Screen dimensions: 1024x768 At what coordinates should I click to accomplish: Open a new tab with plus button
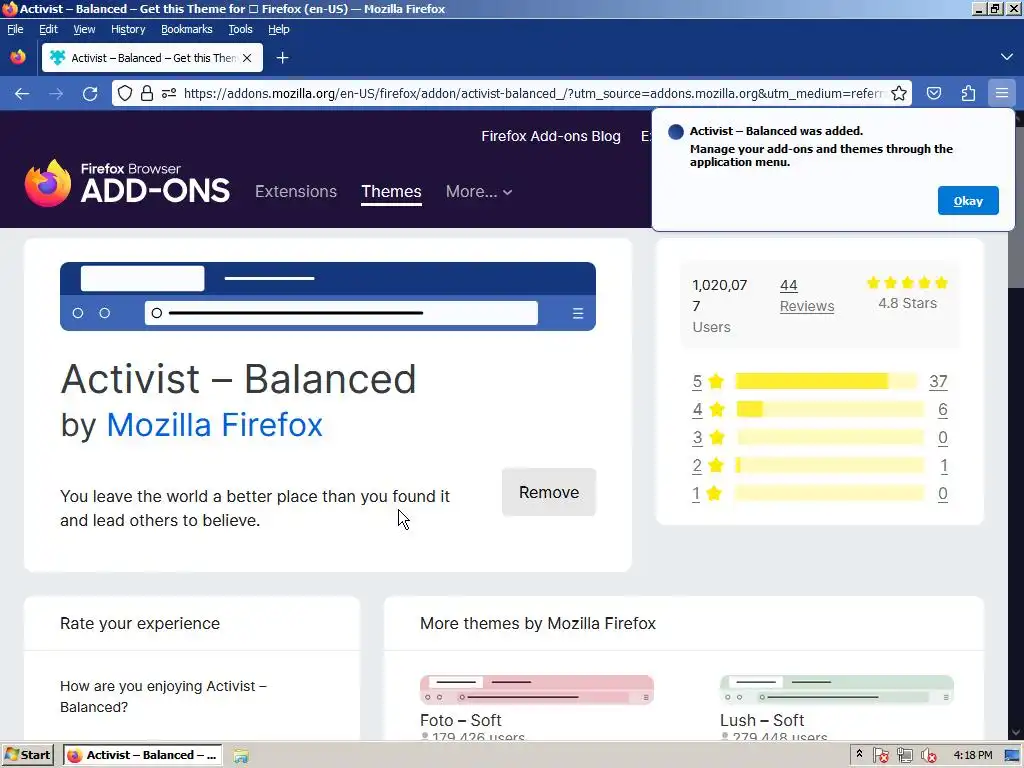(x=282, y=58)
